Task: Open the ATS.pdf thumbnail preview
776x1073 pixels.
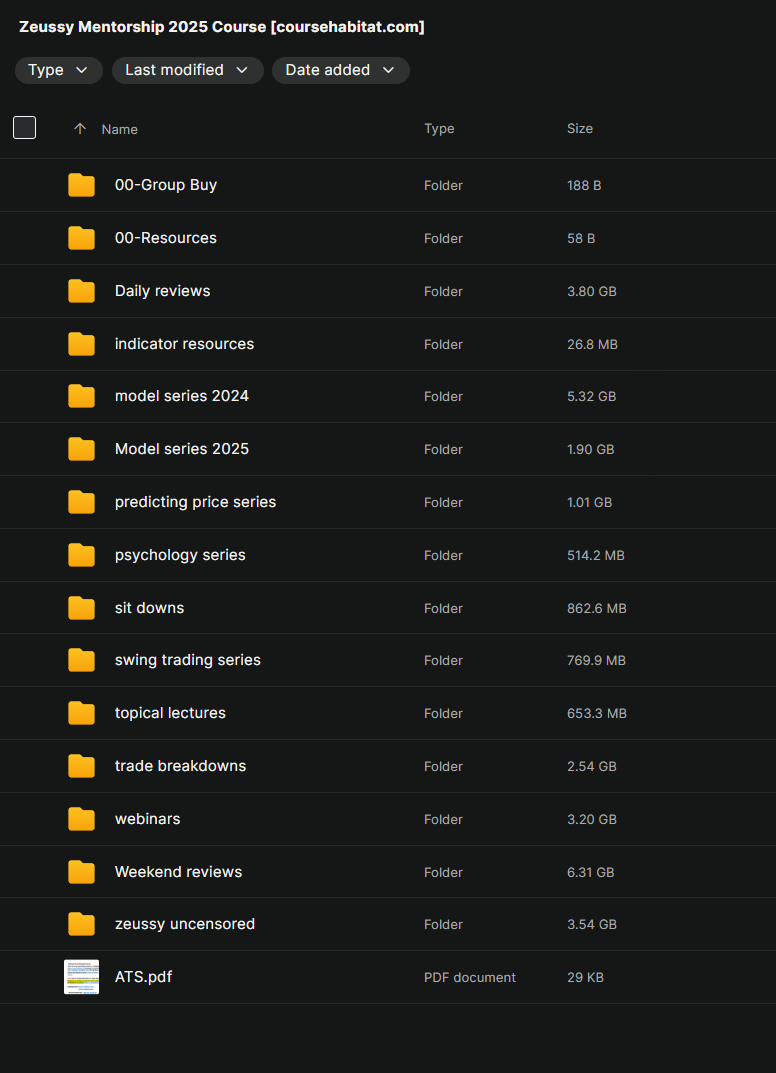Action: pos(81,977)
